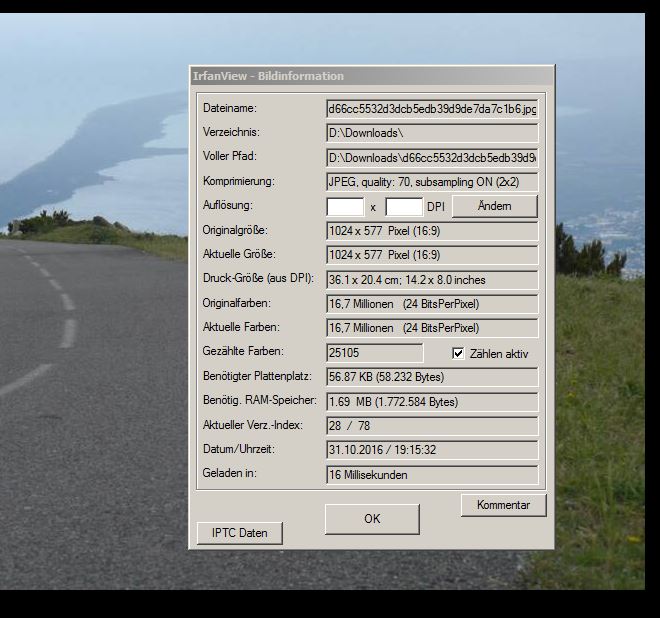Click the Datum/Uhrzeit value field
Viewport: 660px width, 618px height.
pyautogui.click(x=432, y=450)
